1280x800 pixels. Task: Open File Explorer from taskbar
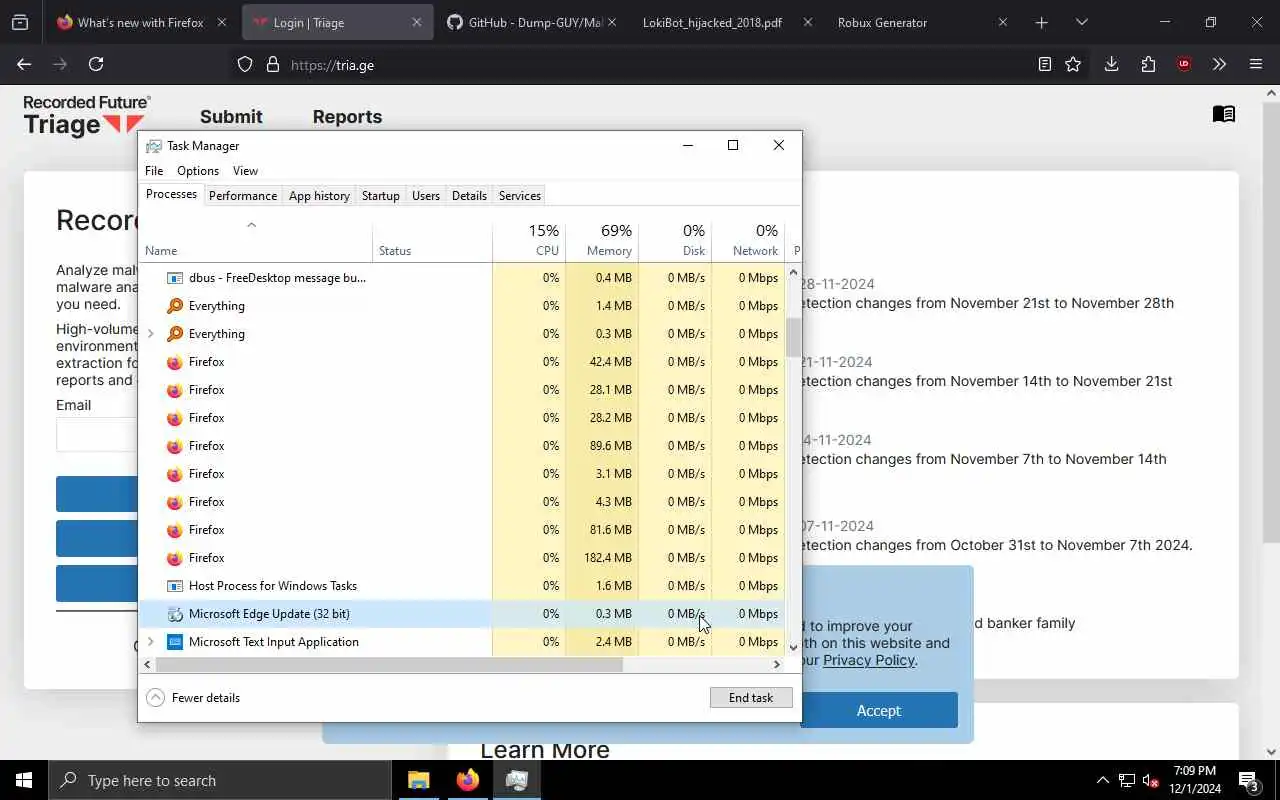[x=419, y=780]
